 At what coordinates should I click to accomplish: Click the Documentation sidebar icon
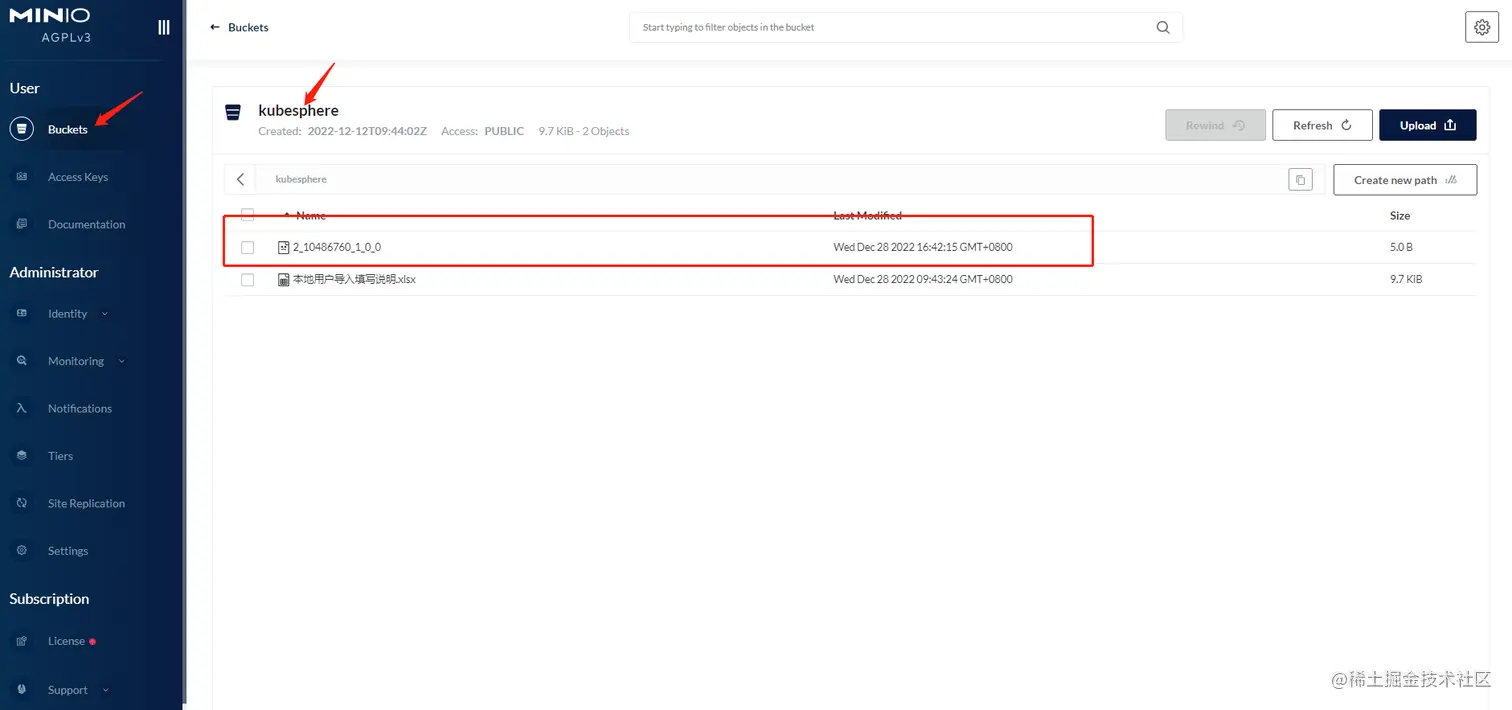tap(21, 224)
